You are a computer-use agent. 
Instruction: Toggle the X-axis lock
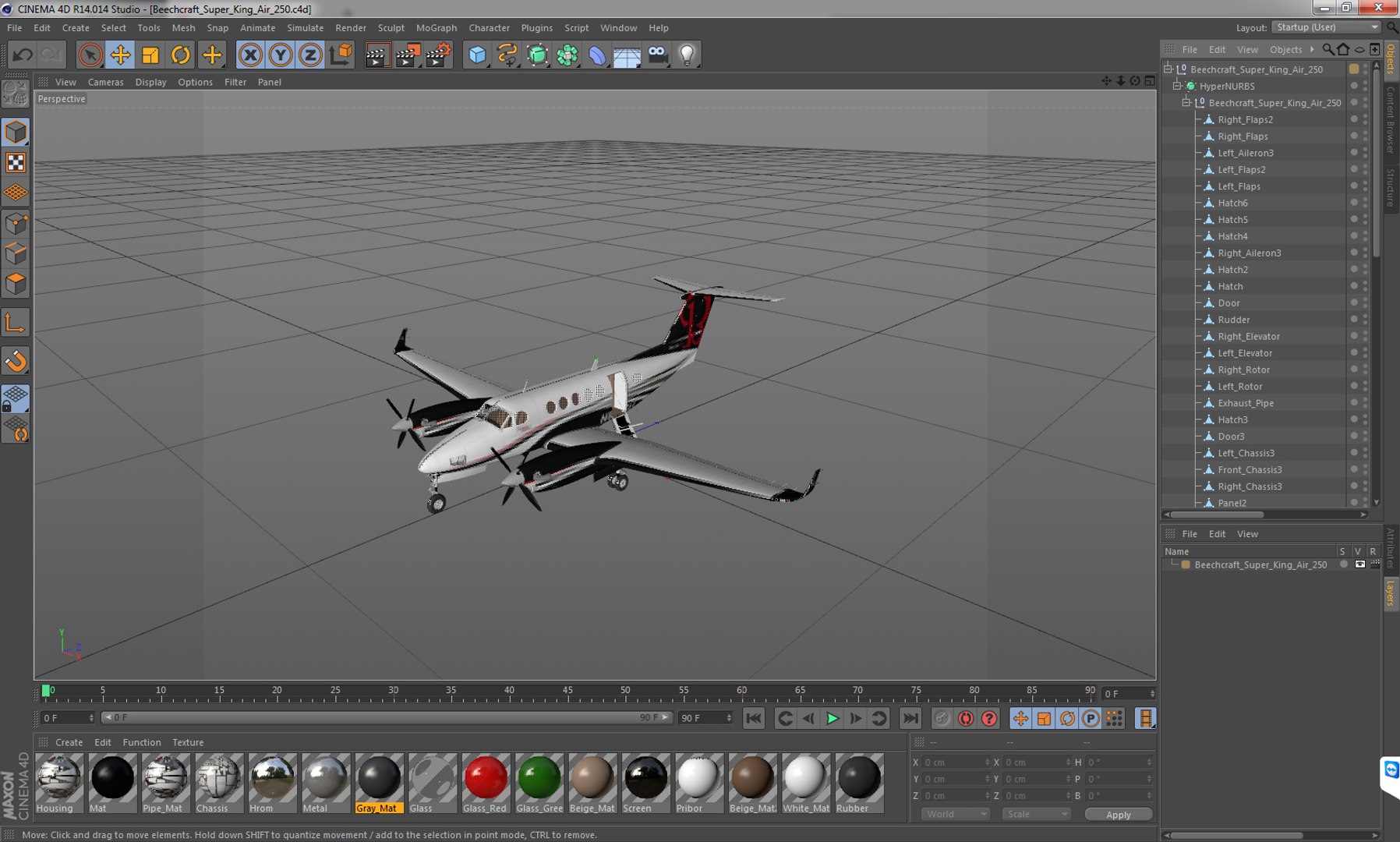click(250, 55)
